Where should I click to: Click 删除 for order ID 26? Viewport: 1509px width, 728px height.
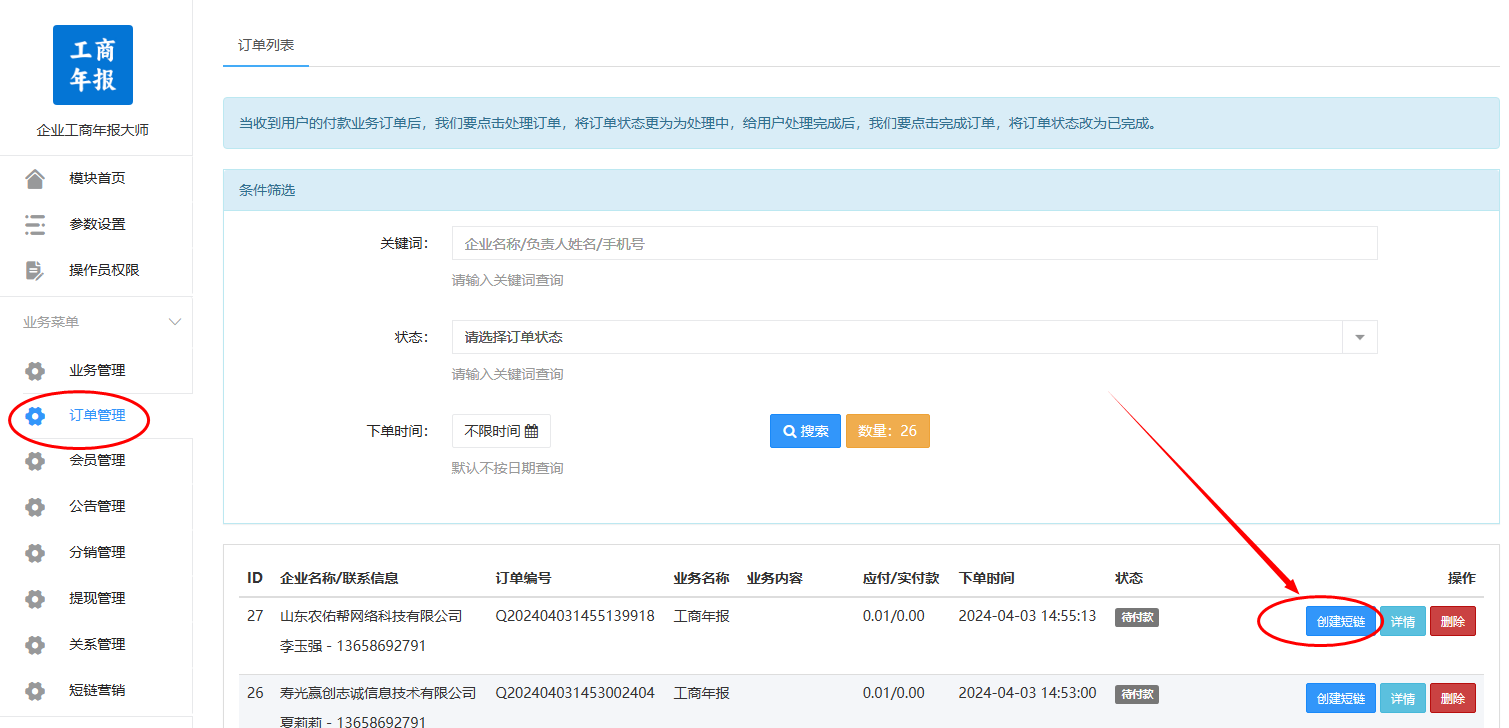[1453, 698]
